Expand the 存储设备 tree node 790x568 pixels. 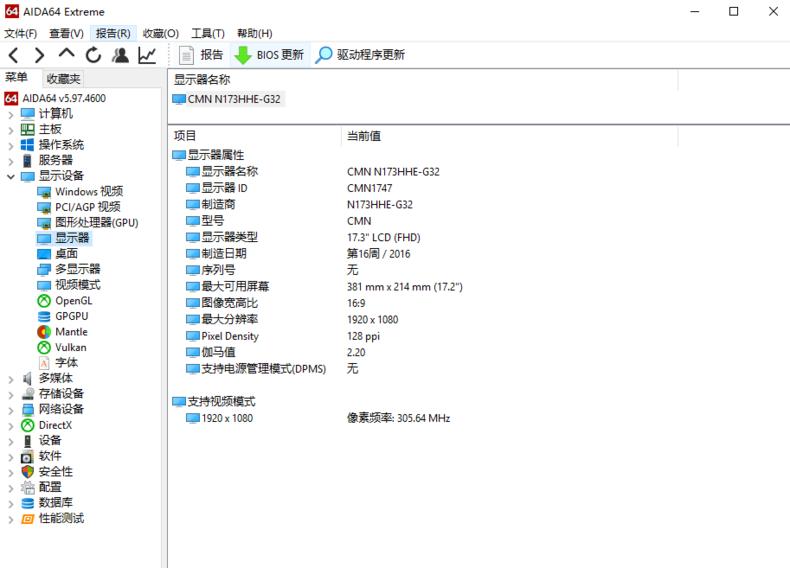click(11, 395)
